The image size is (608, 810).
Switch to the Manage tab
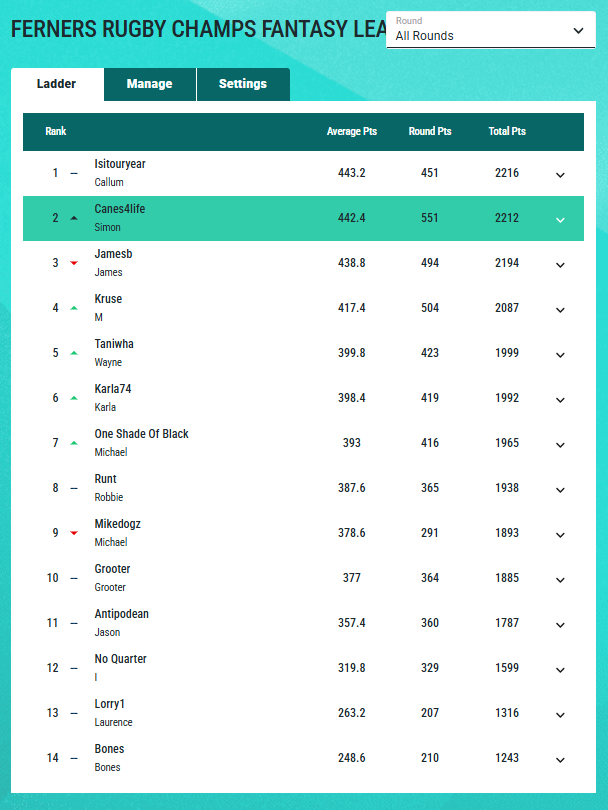click(x=149, y=84)
